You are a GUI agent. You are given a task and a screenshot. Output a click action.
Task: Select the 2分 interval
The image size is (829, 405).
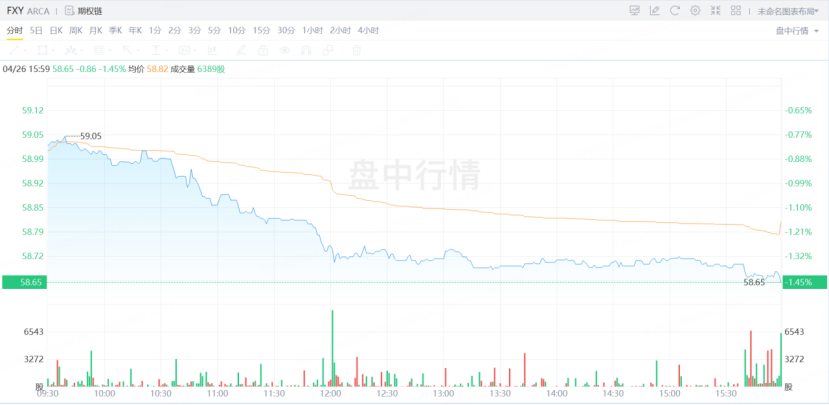[174, 31]
